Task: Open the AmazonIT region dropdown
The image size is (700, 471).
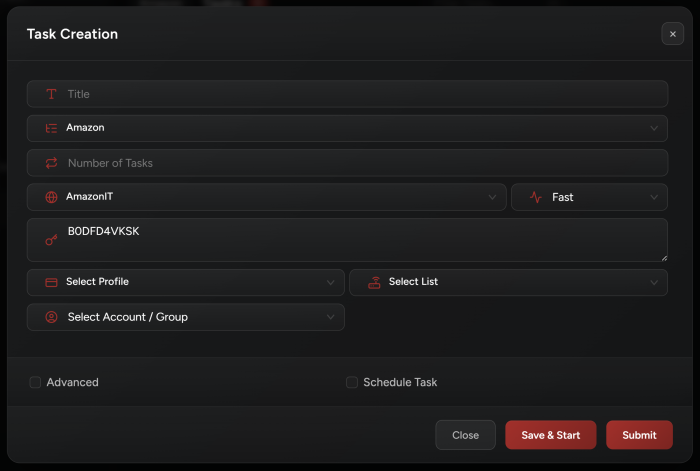Action: tap(267, 197)
